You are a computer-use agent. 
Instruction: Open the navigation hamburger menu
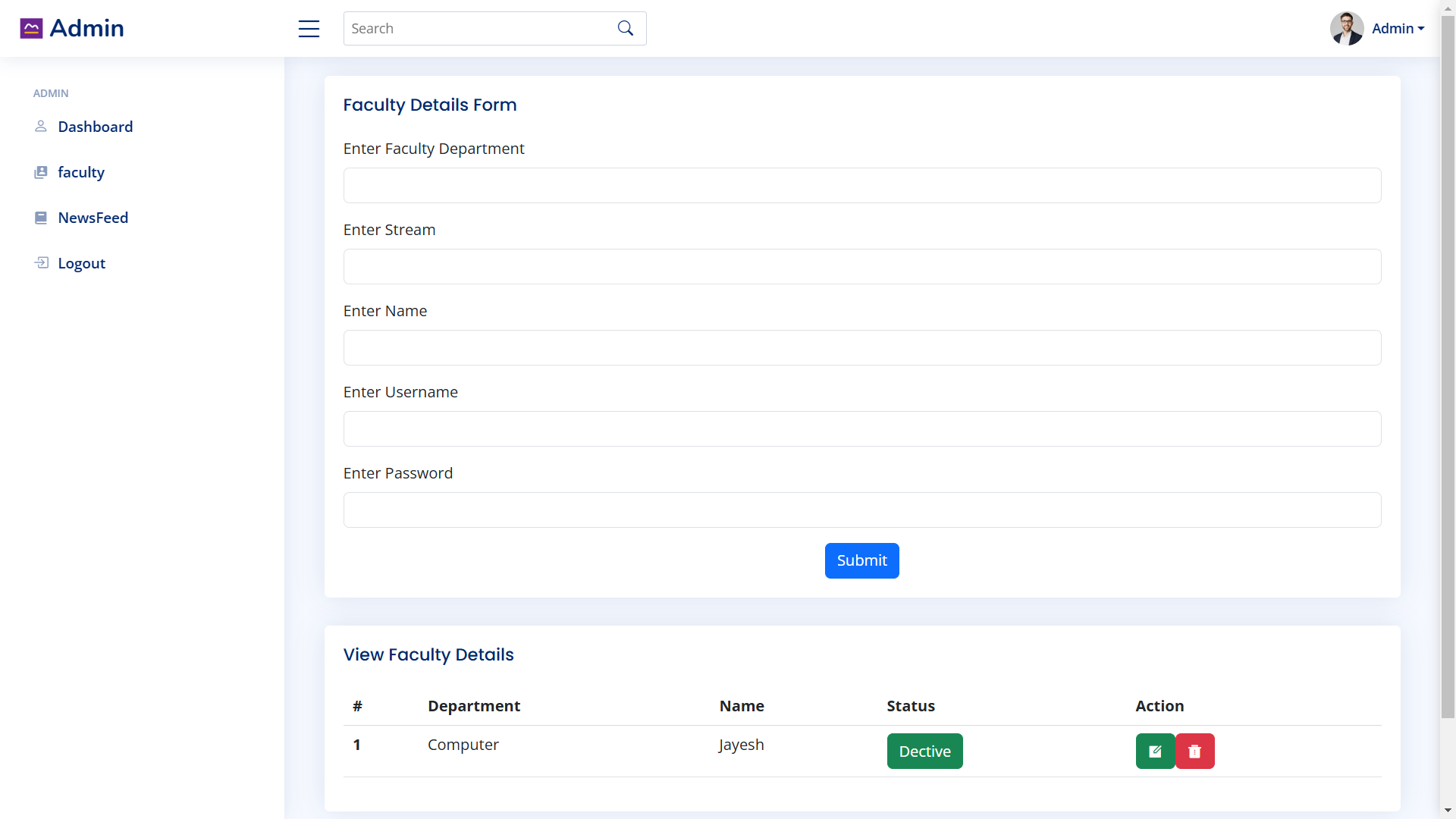coord(309,28)
